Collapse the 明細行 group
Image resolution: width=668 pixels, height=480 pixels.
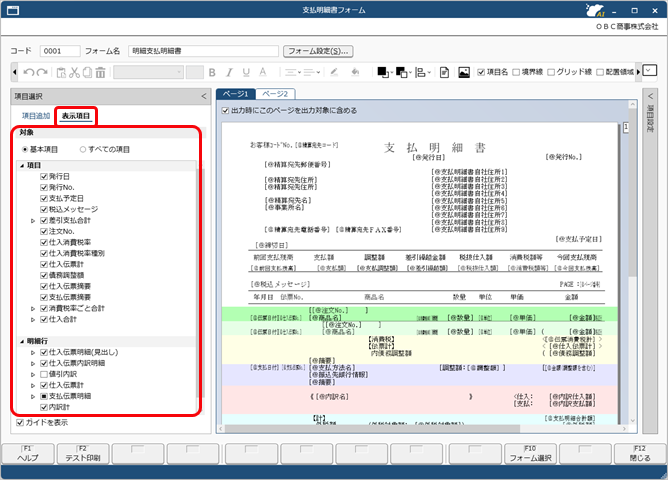coord(22,342)
